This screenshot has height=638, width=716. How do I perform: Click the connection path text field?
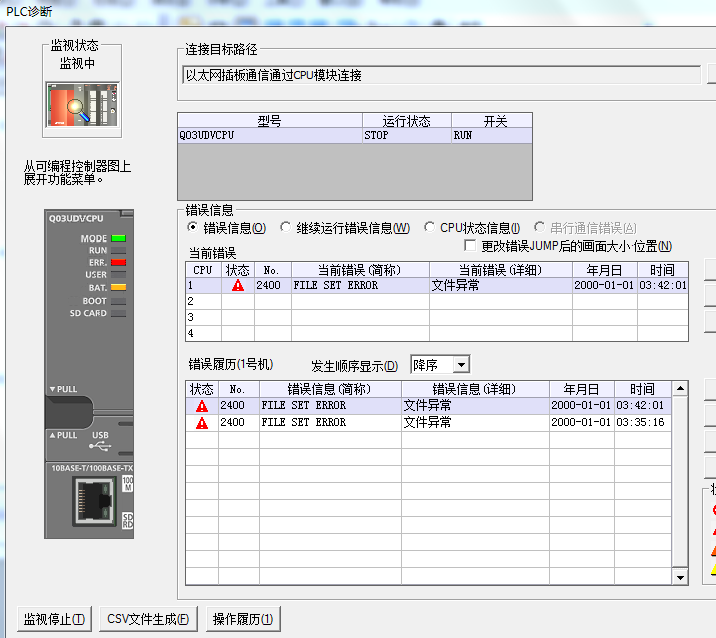tap(440, 75)
